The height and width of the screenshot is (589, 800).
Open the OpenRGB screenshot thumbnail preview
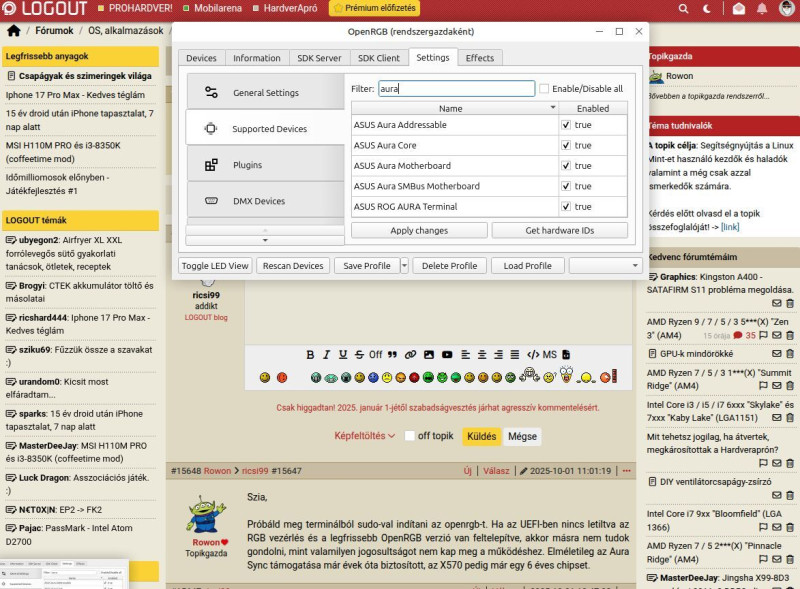[64, 574]
